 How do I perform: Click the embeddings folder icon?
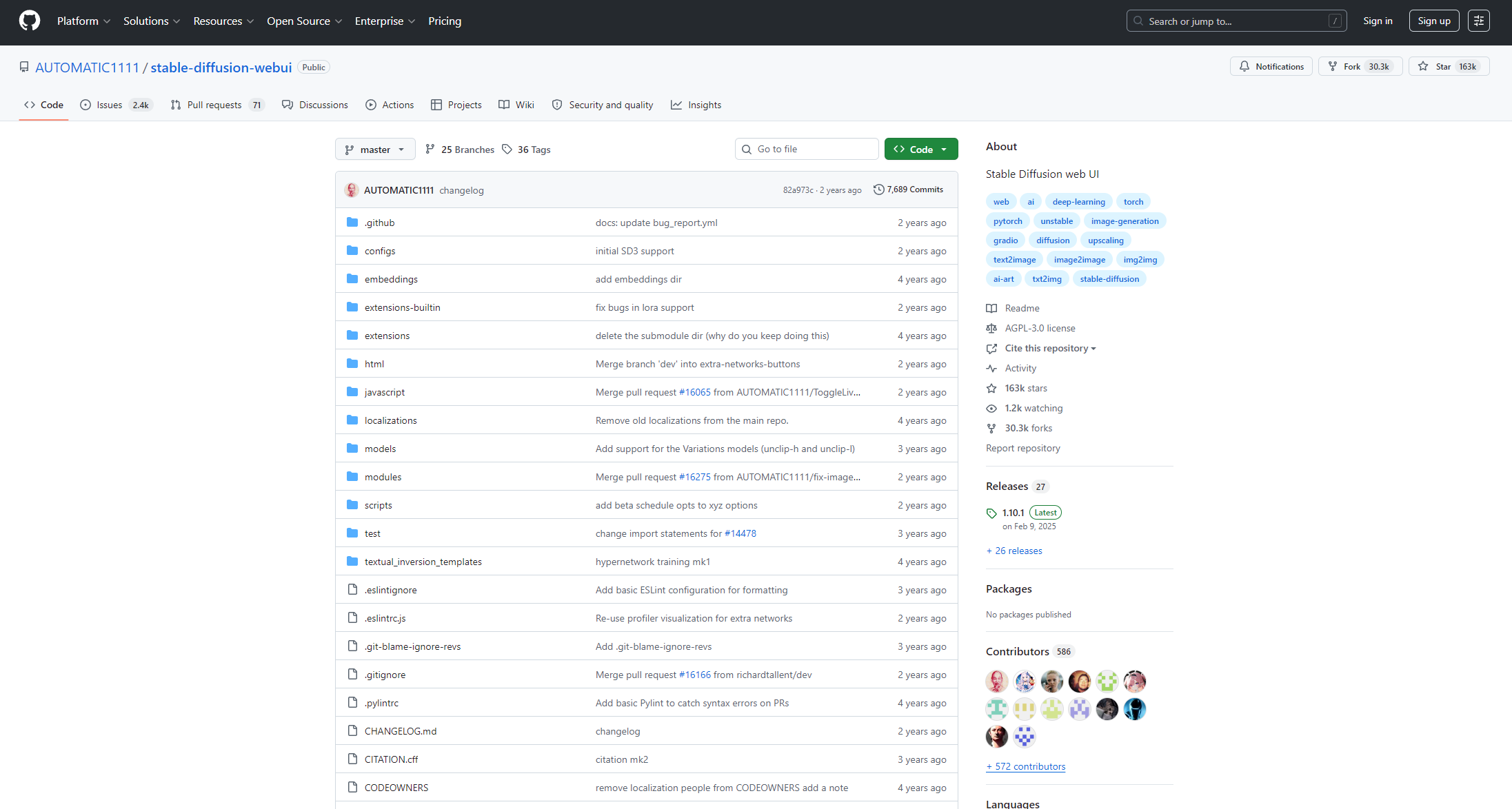352,278
